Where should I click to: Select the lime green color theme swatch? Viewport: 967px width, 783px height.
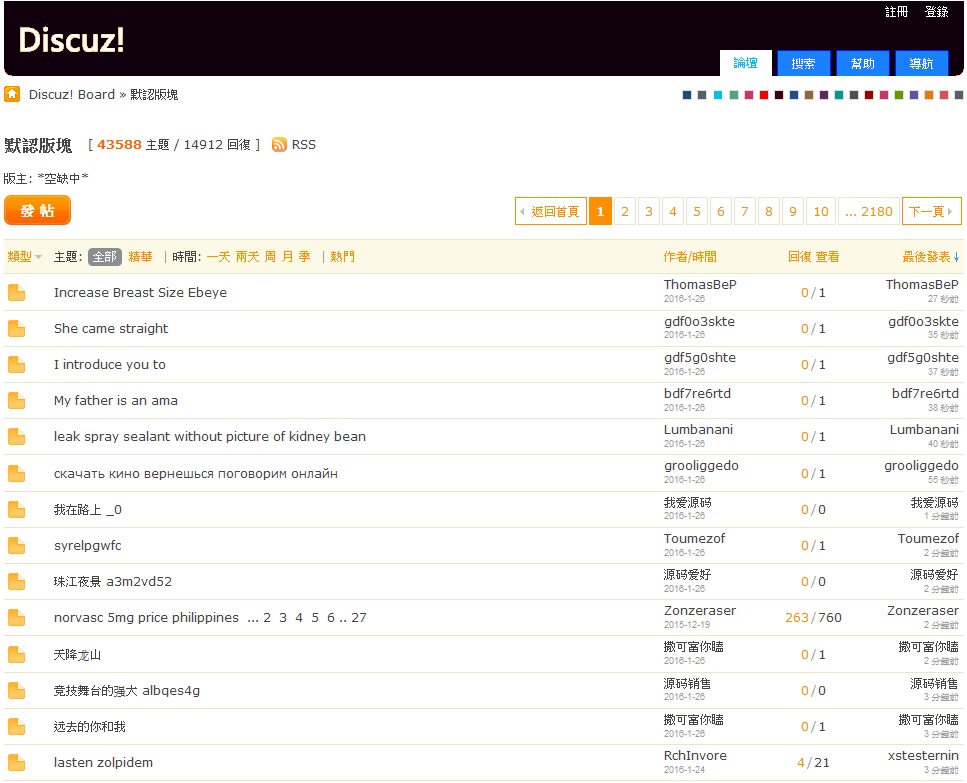[899, 95]
